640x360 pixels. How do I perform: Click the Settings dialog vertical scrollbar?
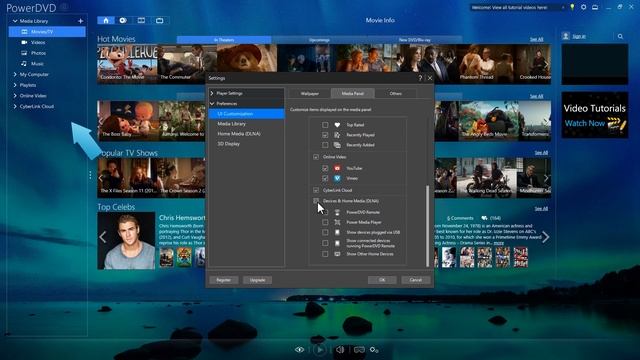pos(427,225)
